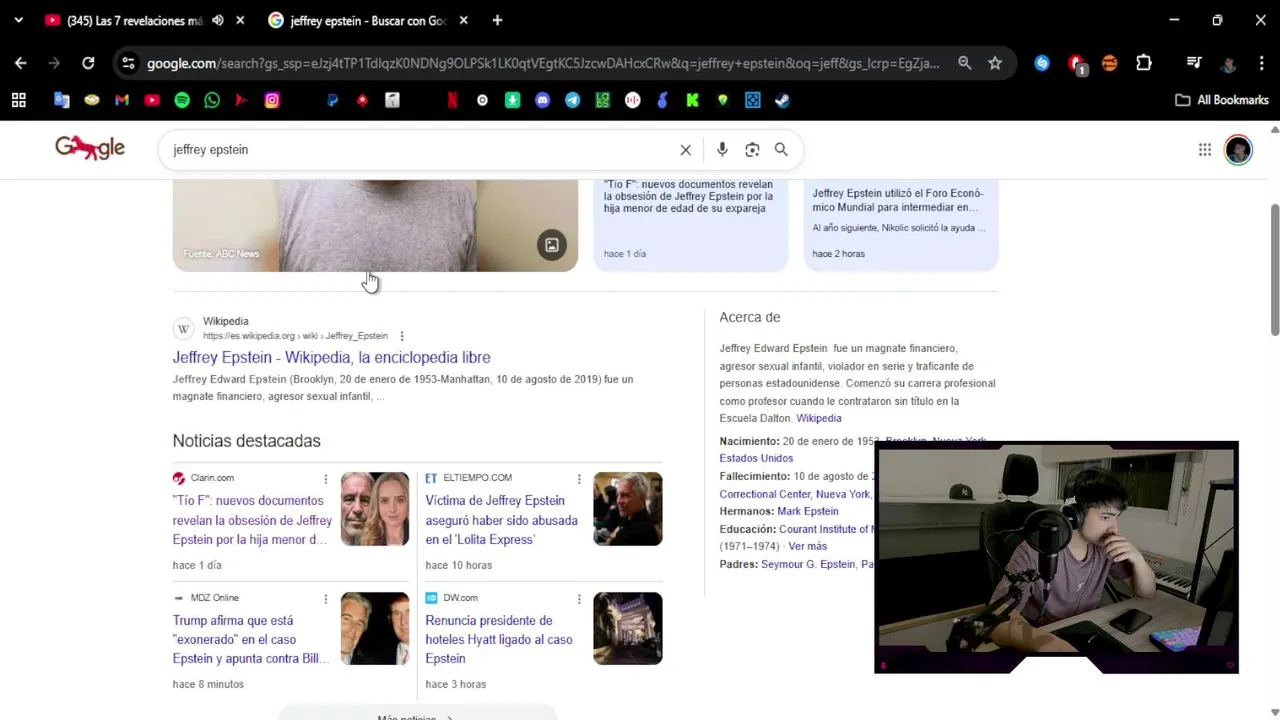Viewport: 1280px width, 720px height.
Task: Open ELTIEMPO.COM article about Lolita Express
Action: [x=501, y=520]
